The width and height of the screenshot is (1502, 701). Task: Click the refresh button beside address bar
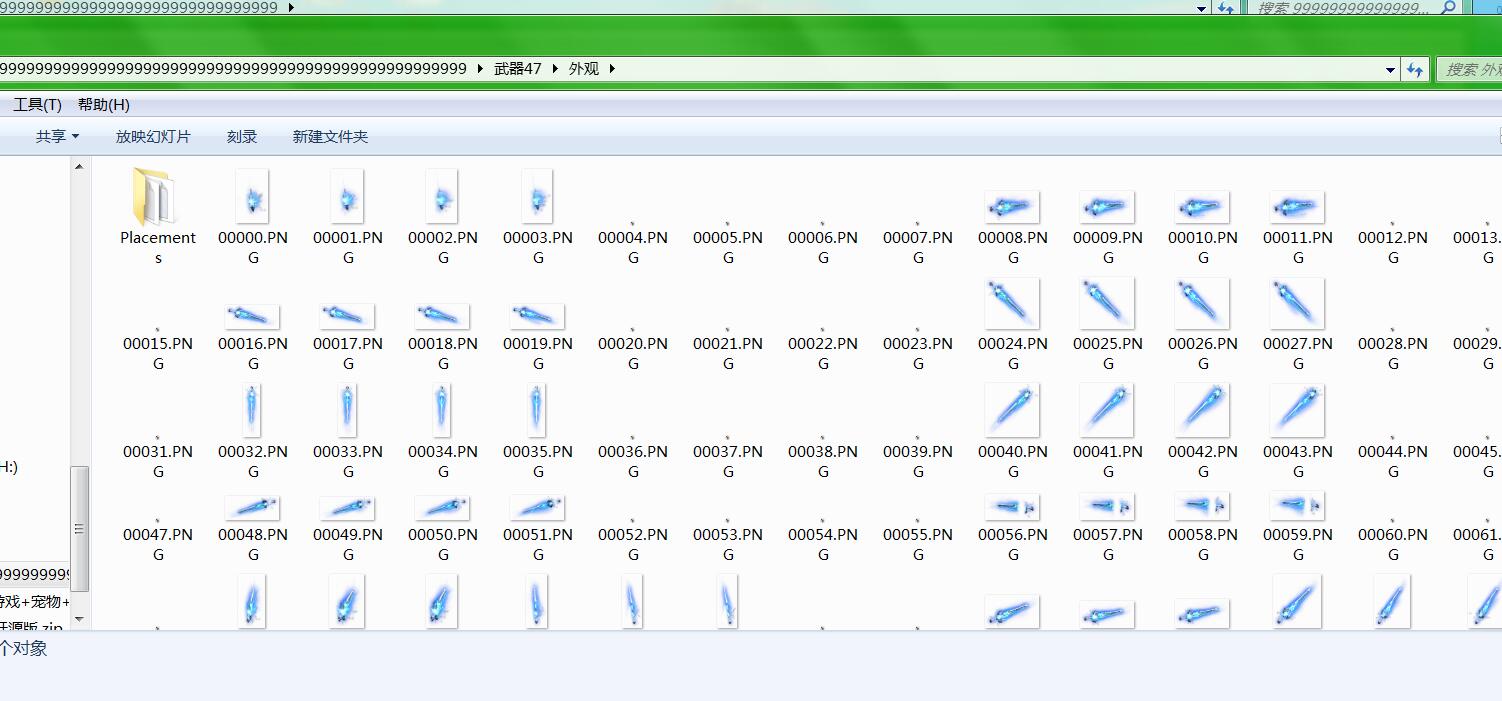click(1414, 70)
